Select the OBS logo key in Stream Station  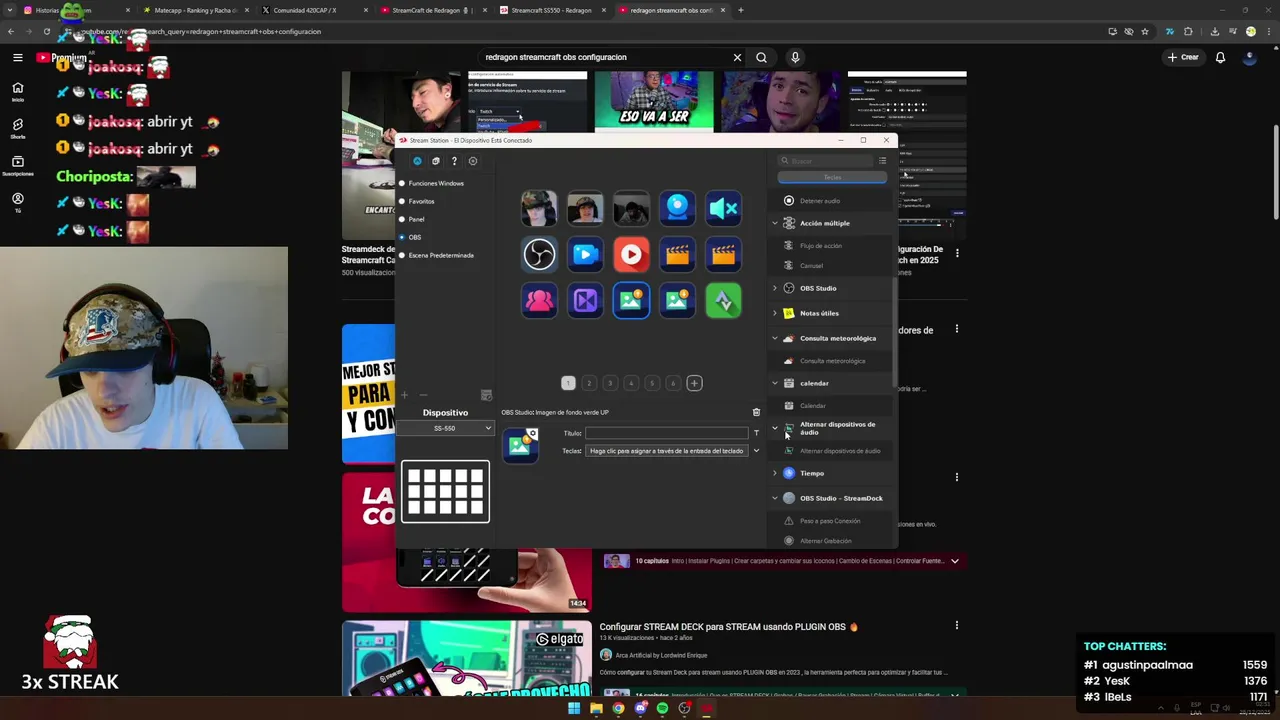[x=539, y=254]
